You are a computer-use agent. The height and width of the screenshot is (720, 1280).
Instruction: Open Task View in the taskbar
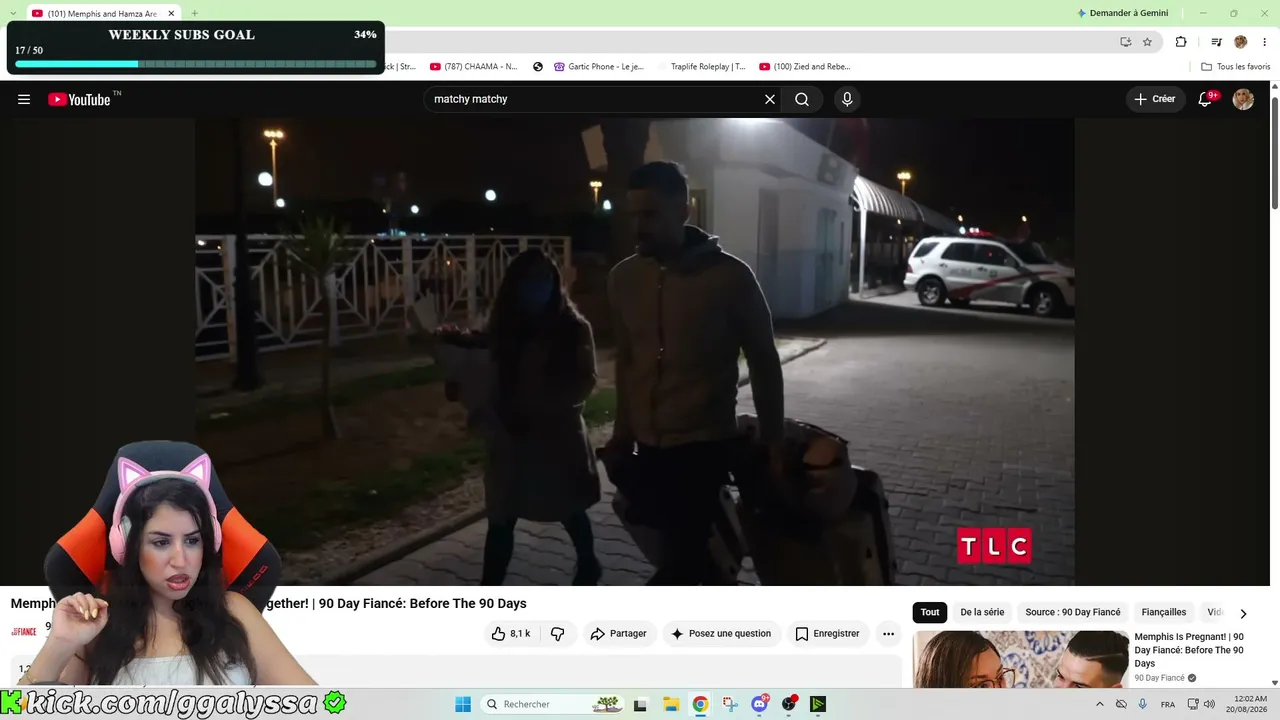coord(641,704)
